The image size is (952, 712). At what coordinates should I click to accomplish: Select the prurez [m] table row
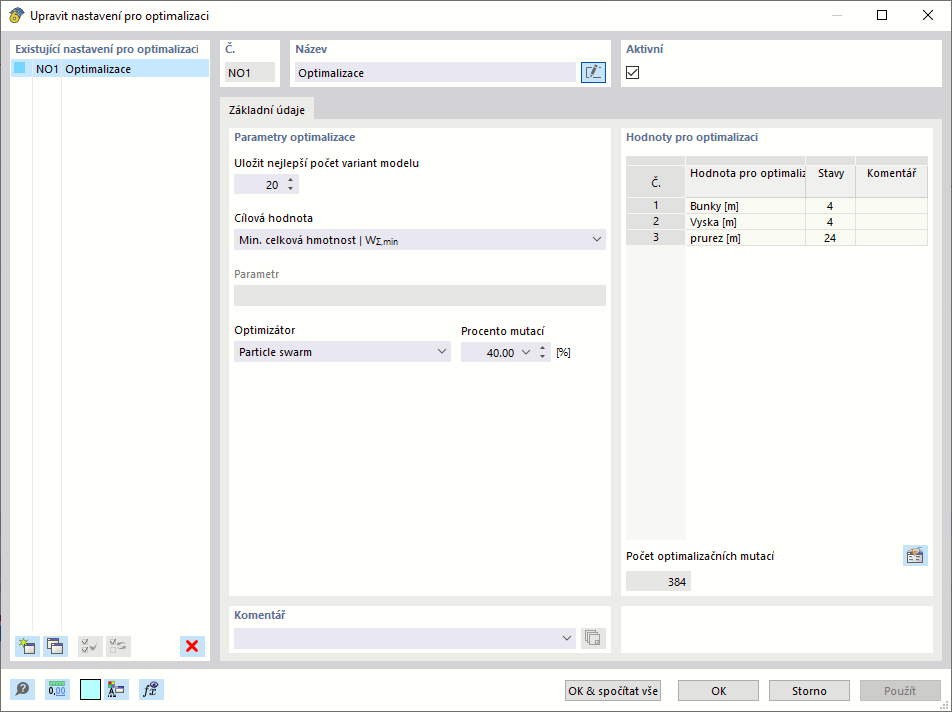tap(777, 237)
